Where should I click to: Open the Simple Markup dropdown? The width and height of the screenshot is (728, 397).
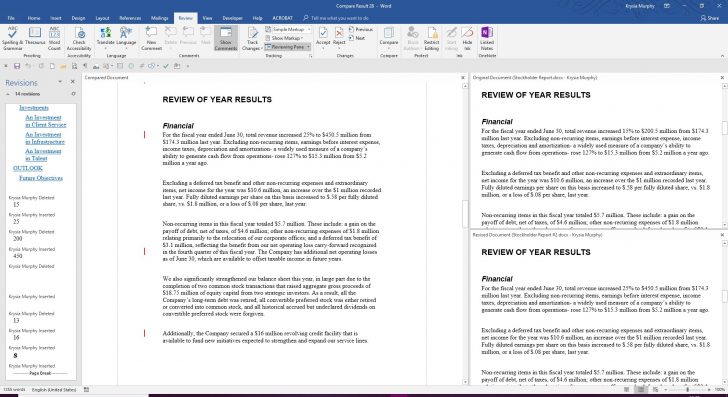tap(288, 29)
